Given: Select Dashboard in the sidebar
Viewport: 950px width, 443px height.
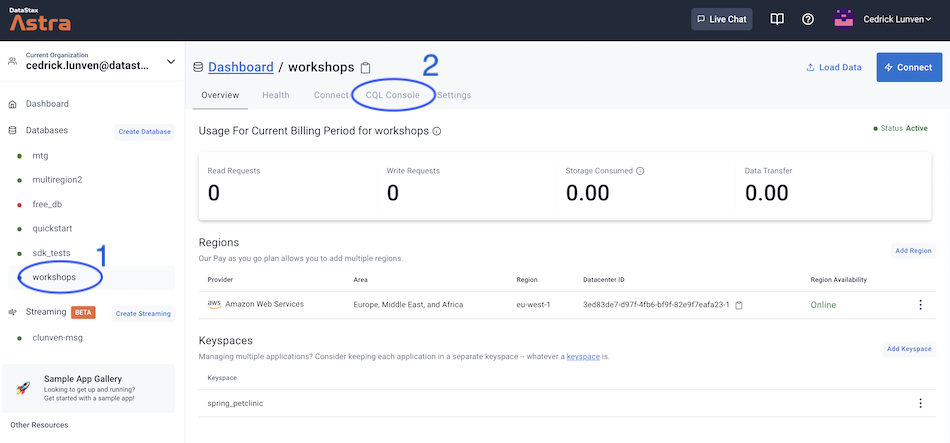Looking at the screenshot, I should click(x=47, y=104).
